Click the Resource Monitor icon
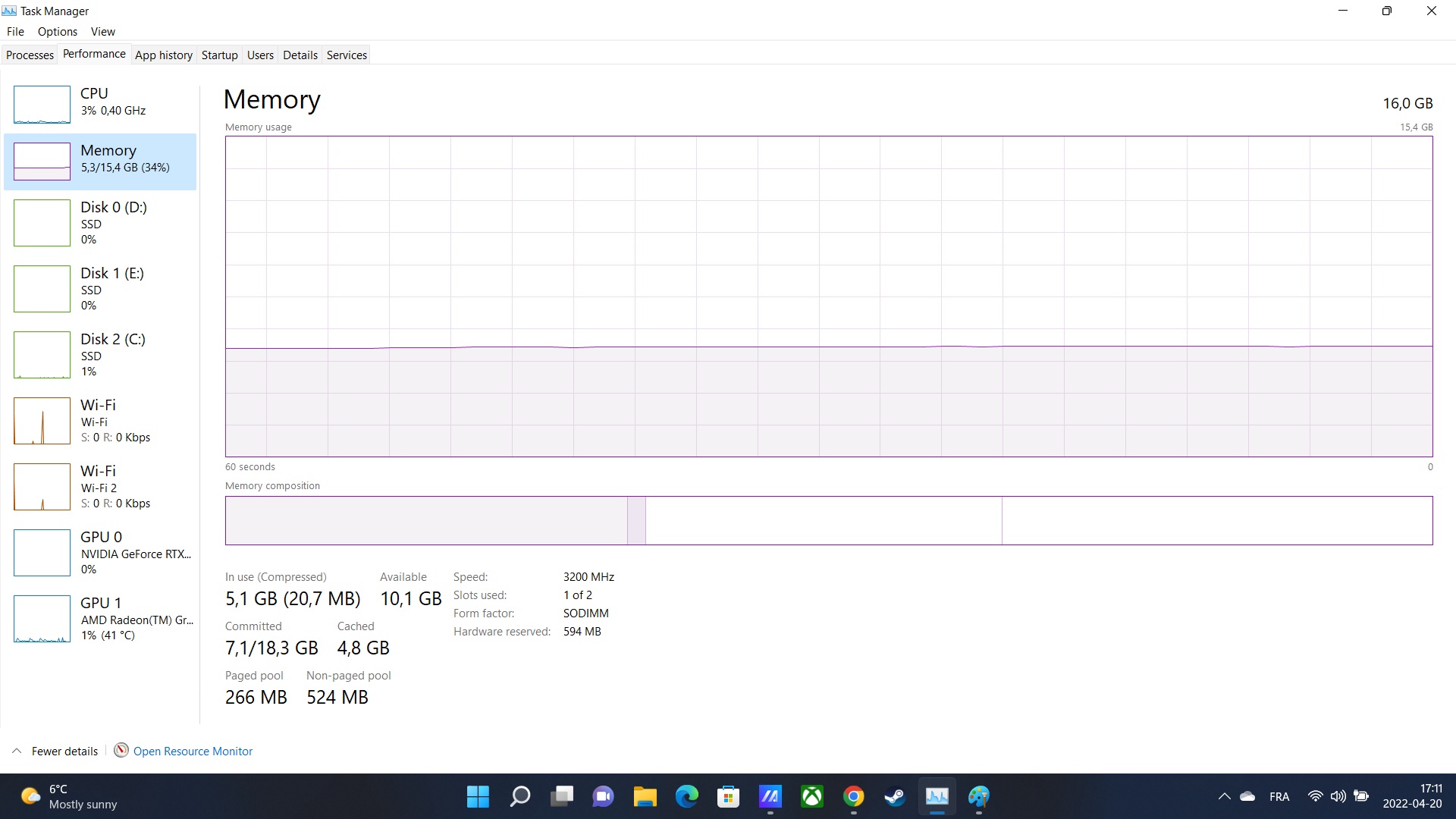This screenshot has height=819, width=1456. (x=121, y=750)
